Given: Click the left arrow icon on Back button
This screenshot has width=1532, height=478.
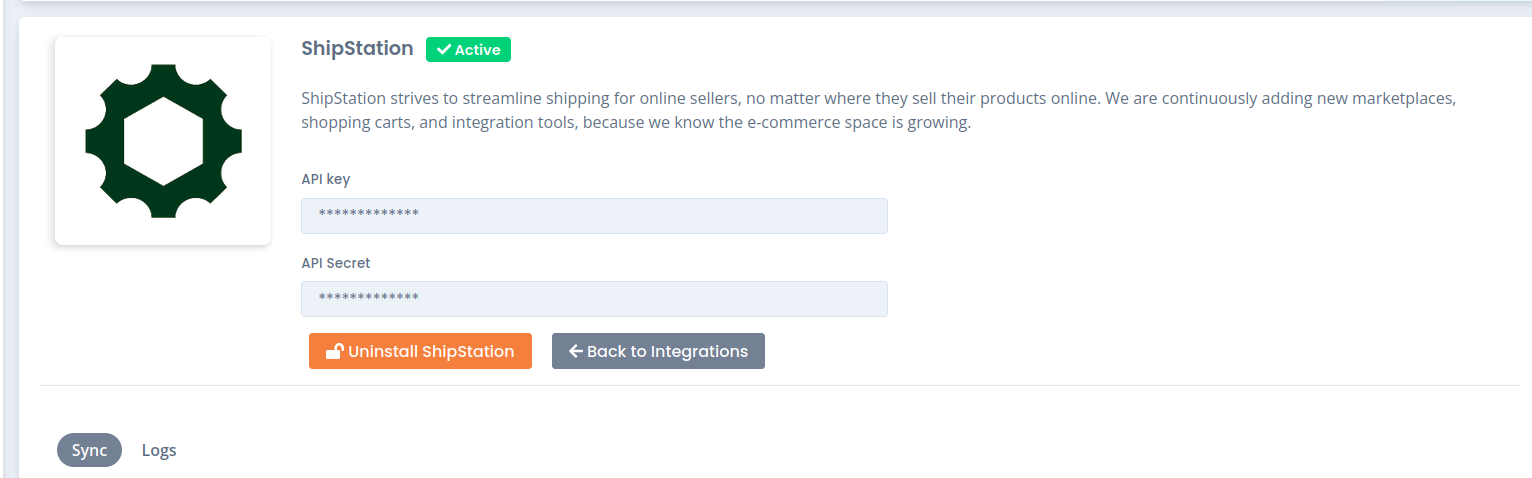Looking at the screenshot, I should coord(576,351).
